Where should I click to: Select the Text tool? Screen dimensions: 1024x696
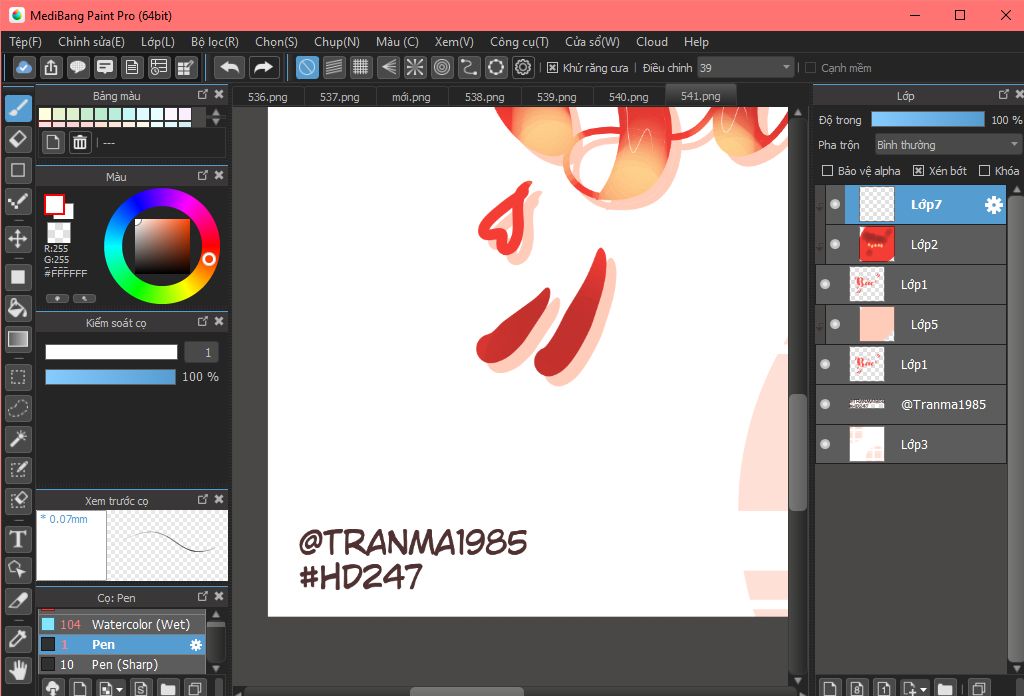coord(18,539)
